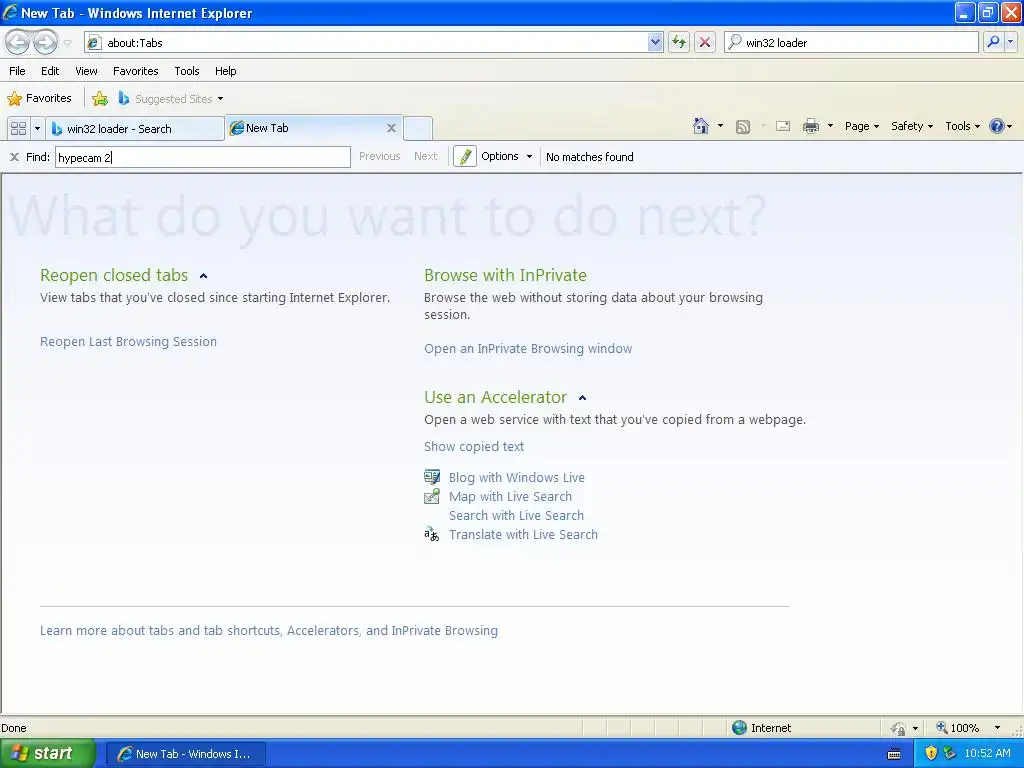Open the Safety command menu
The height and width of the screenshot is (768, 1024).
click(x=912, y=126)
